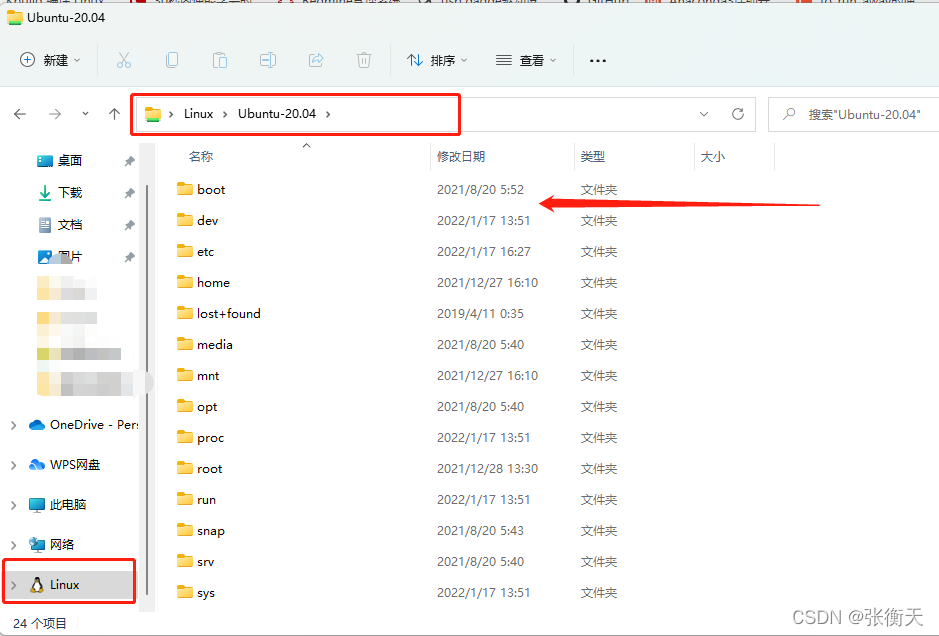The width and height of the screenshot is (939, 636).
Task: Click the OneDrive cloud icon
Action: click(x=37, y=425)
